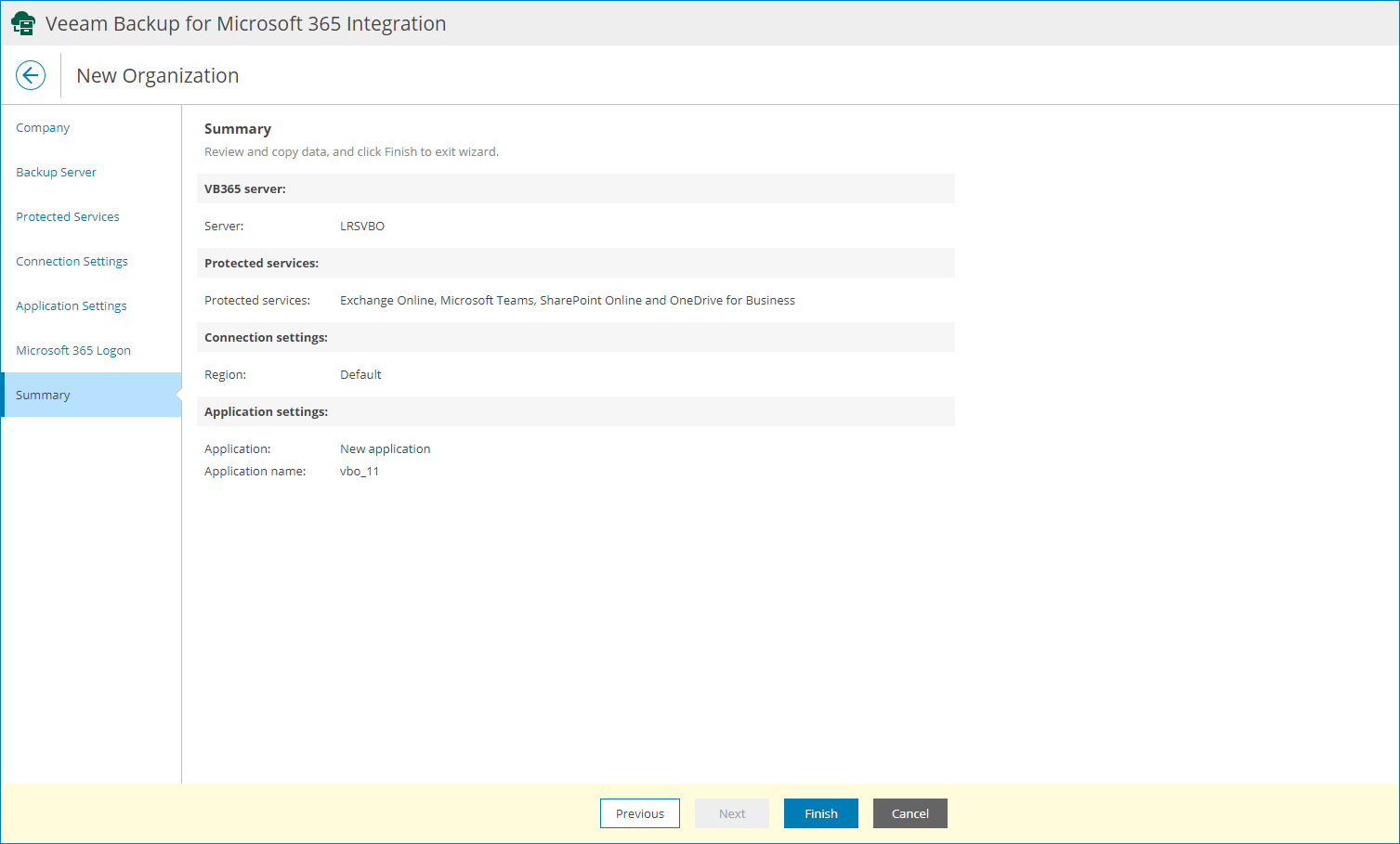Click the Default region value

tap(360, 374)
